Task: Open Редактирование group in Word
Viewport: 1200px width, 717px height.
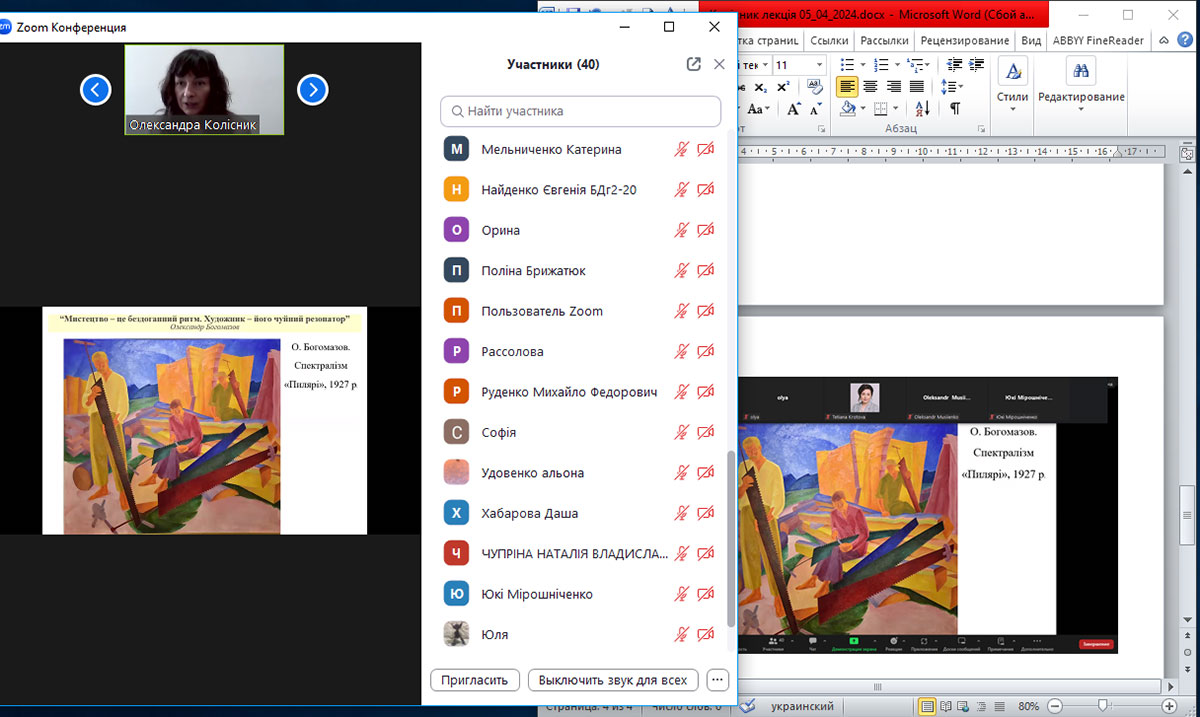Action: 1081,83
